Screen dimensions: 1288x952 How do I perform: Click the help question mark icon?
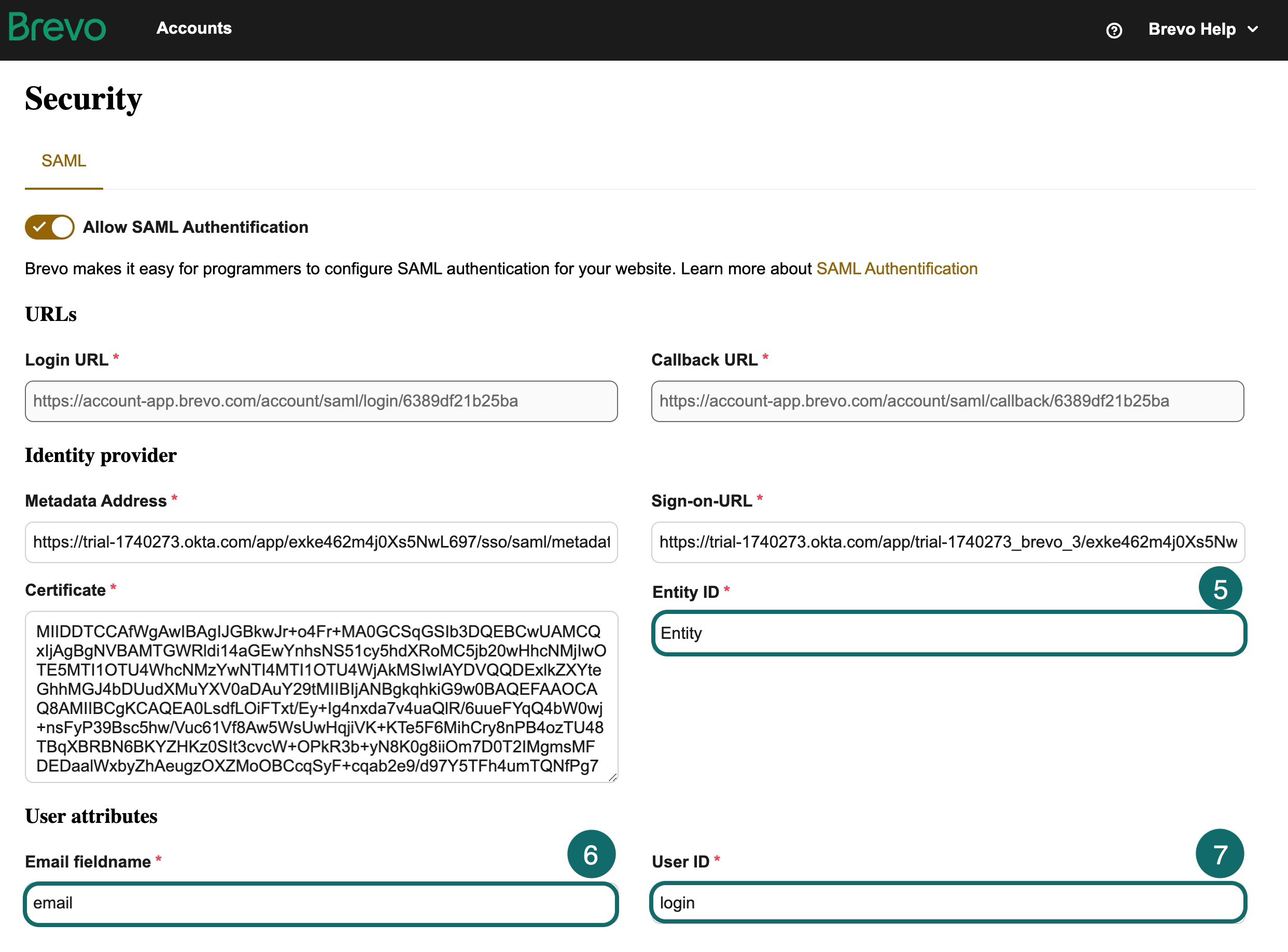pos(1114,30)
